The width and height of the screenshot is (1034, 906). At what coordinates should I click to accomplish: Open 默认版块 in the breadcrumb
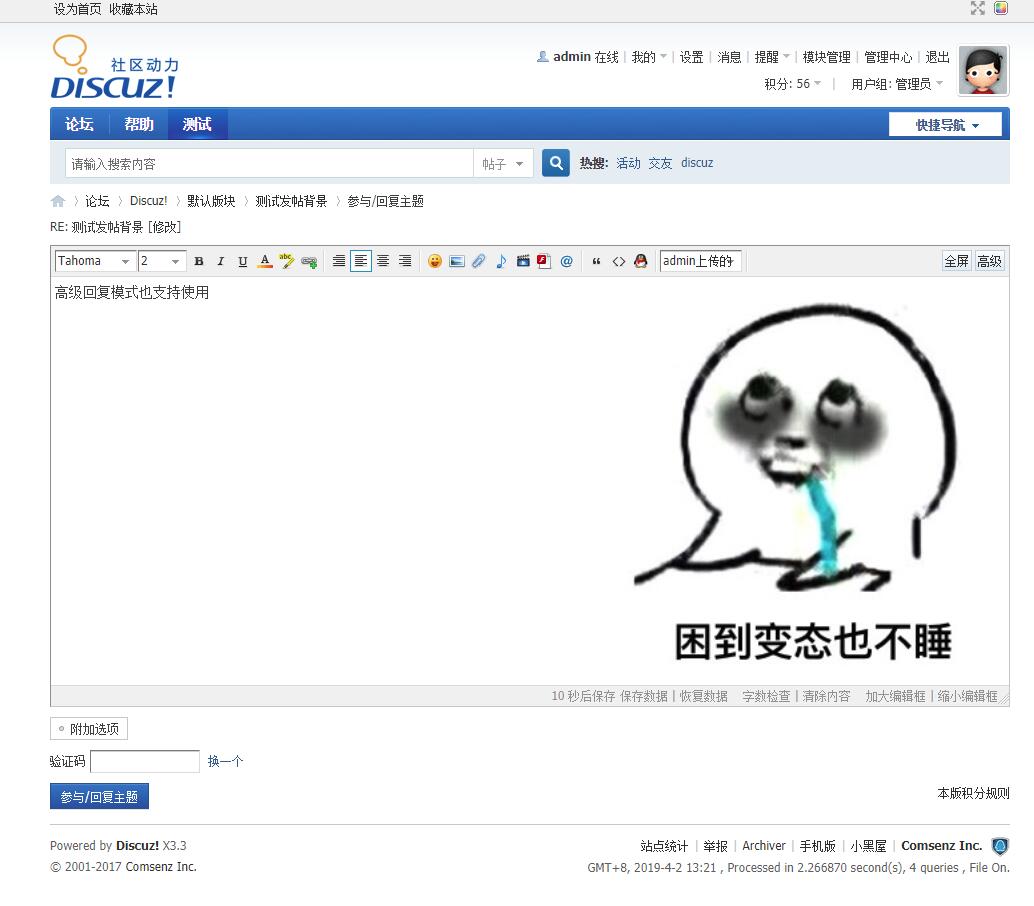211,201
